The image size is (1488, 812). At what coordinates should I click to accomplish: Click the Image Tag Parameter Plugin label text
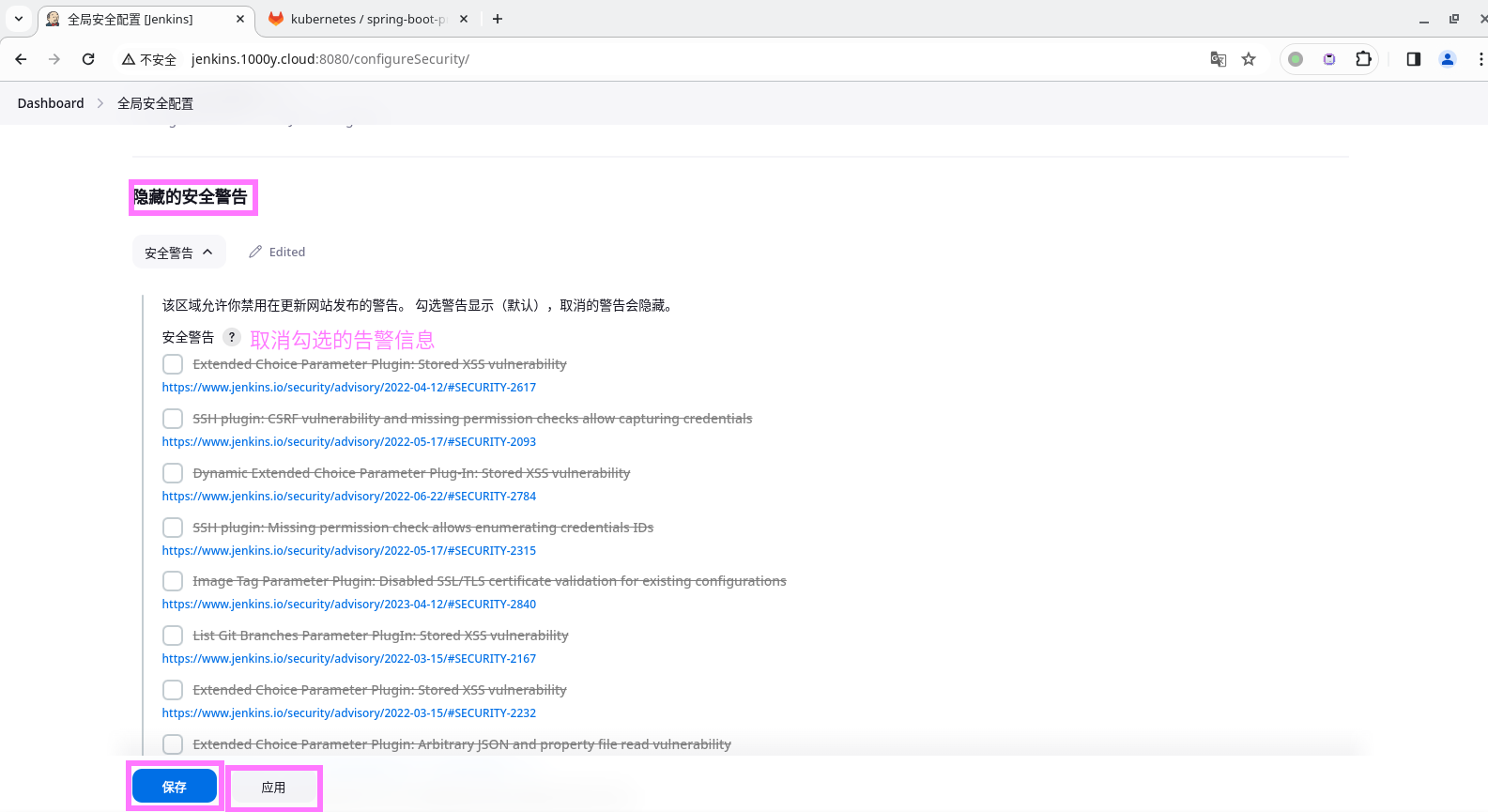(489, 581)
